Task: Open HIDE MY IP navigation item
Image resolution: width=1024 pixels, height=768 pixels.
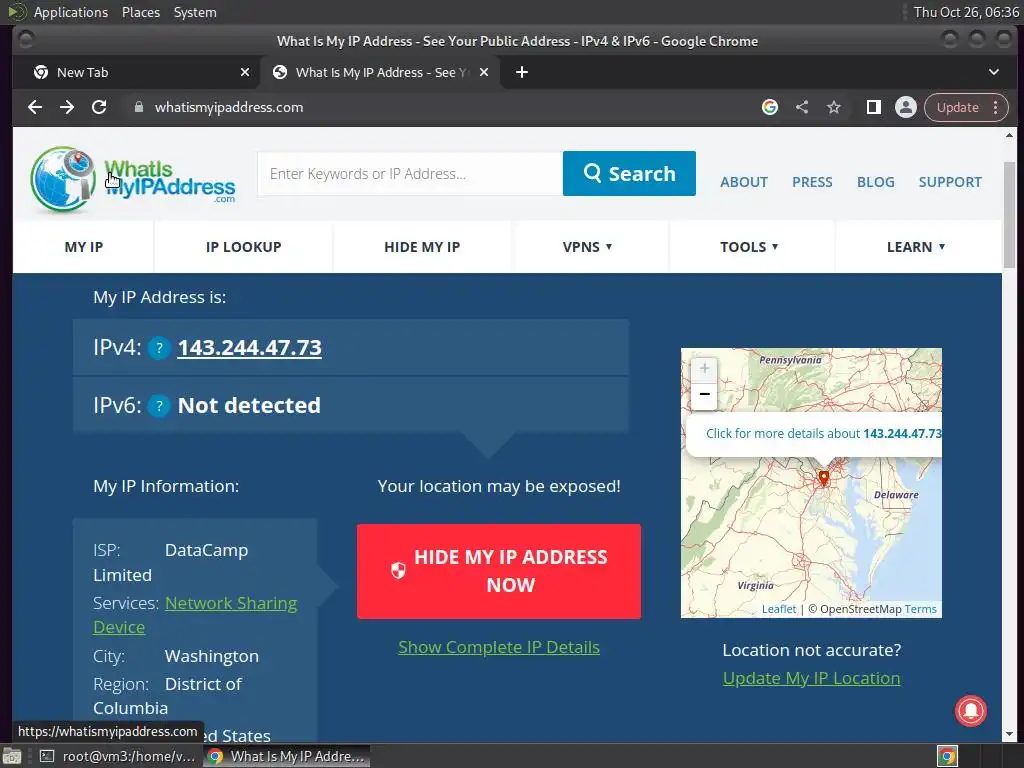Action: (422, 247)
